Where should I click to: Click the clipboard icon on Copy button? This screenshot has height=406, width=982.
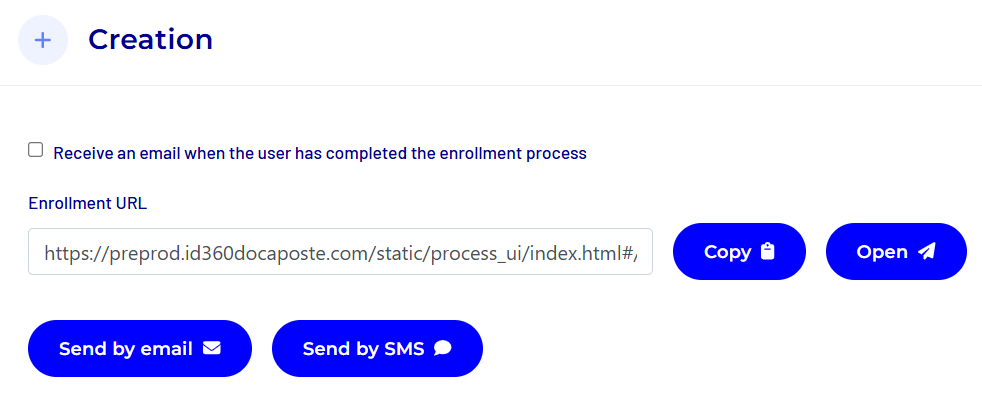[768, 252]
